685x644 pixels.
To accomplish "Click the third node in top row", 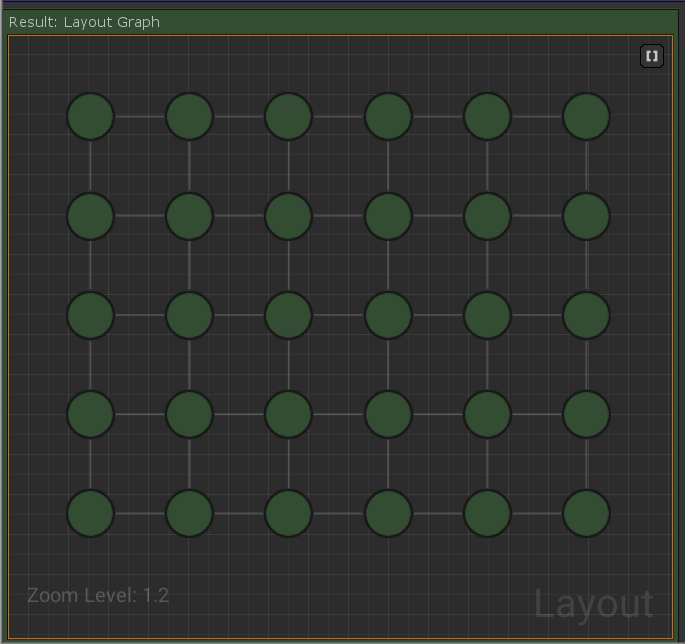I will (288, 116).
